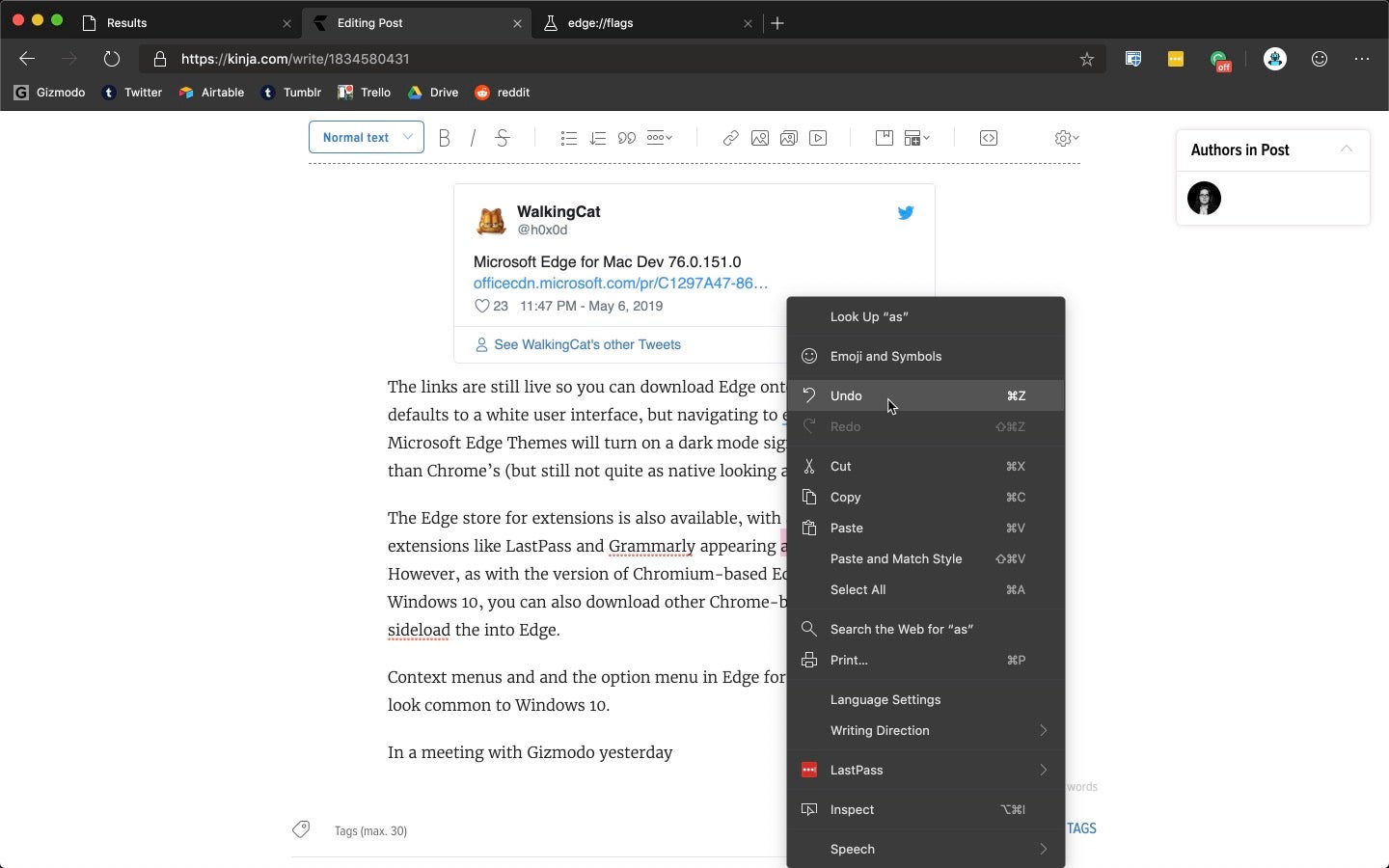The height and width of the screenshot is (868, 1389).
Task: Insert a hyperlink using the link icon
Action: click(731, 138)
